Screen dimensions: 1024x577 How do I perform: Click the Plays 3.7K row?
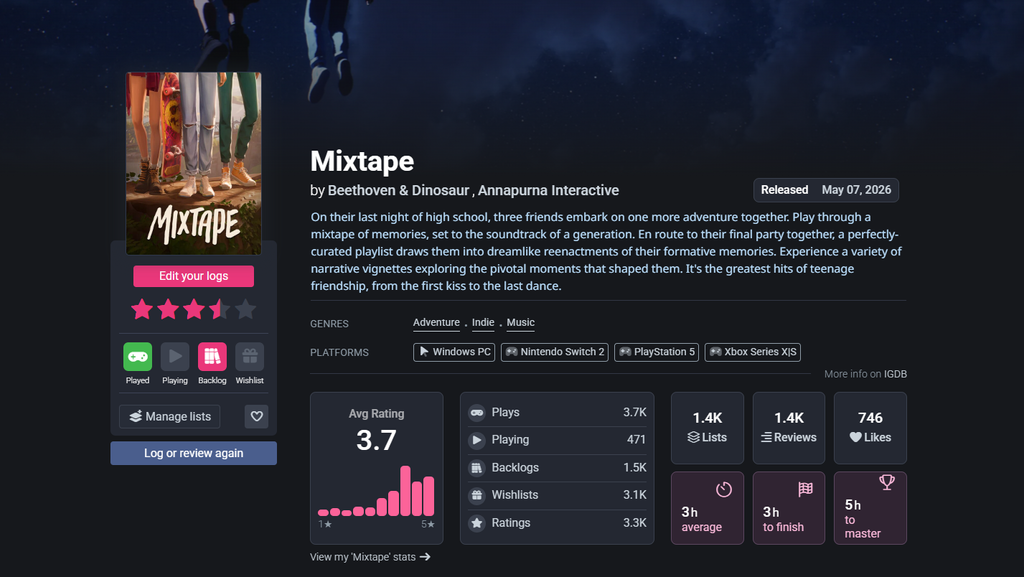[557, 413]
